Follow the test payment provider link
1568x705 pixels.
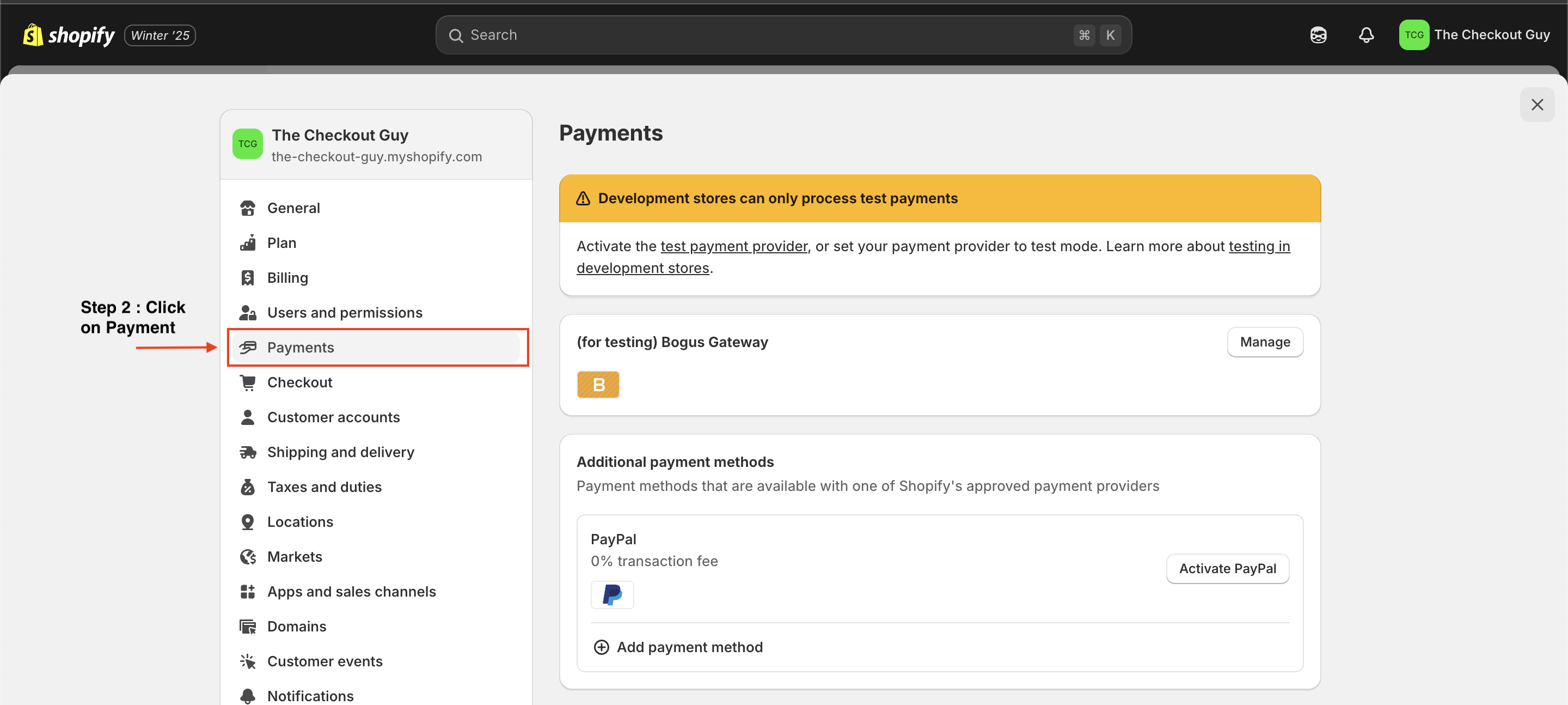[733, 246]
